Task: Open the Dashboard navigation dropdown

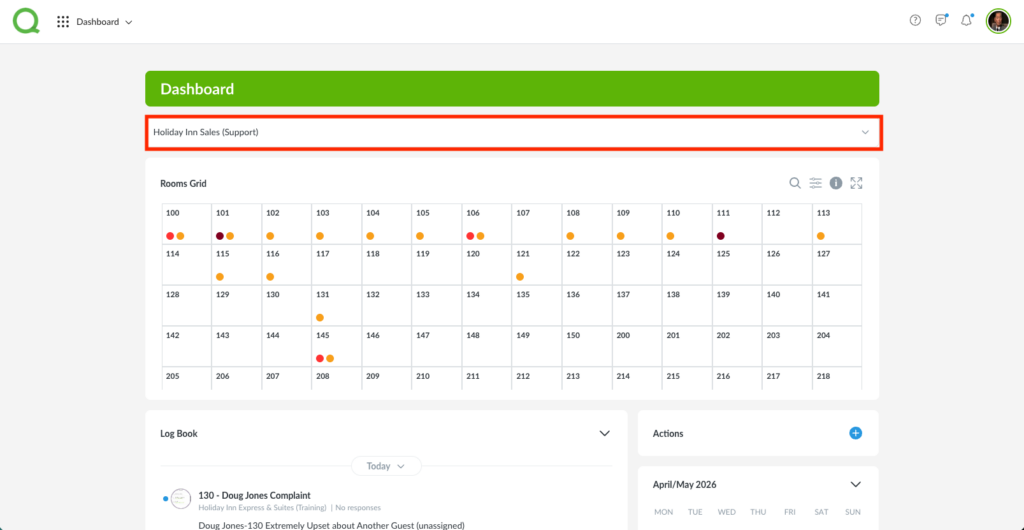Action: pos(104,22)
